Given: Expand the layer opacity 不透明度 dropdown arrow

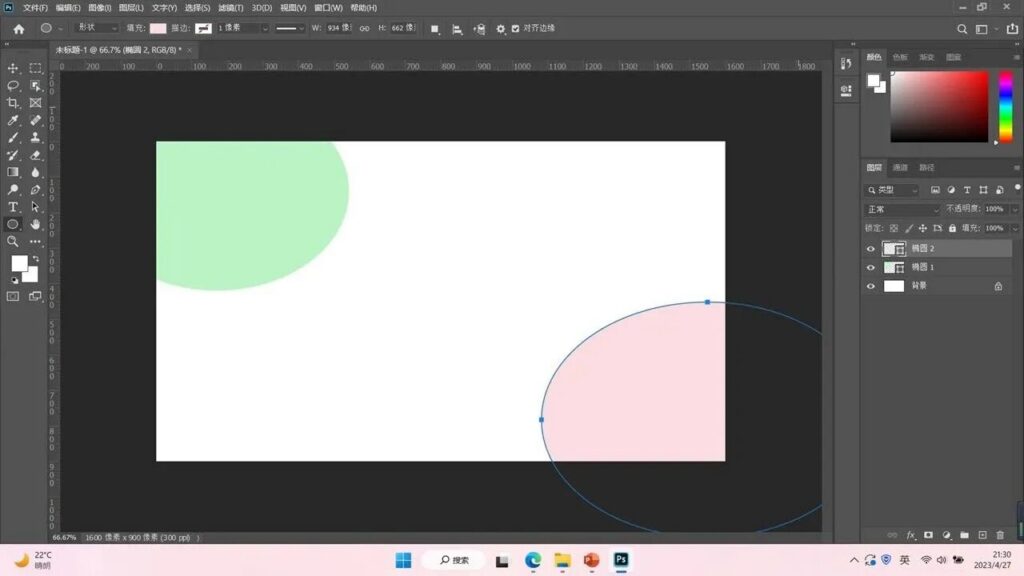Looking at the screenshot, I should (1014, 210).
